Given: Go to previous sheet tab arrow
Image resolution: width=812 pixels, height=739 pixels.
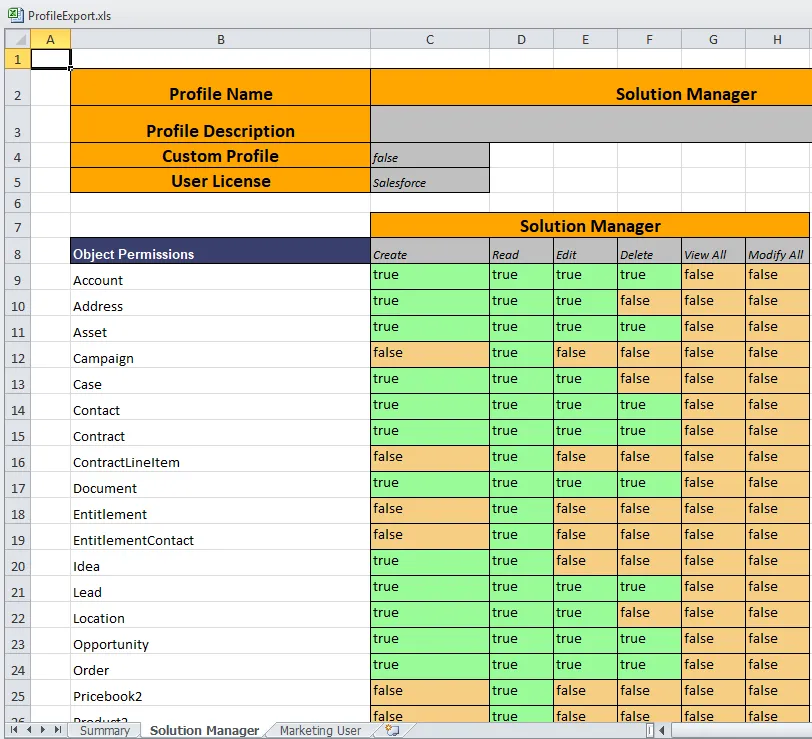Looking at the screenshot, I should (x=29, y=730).
